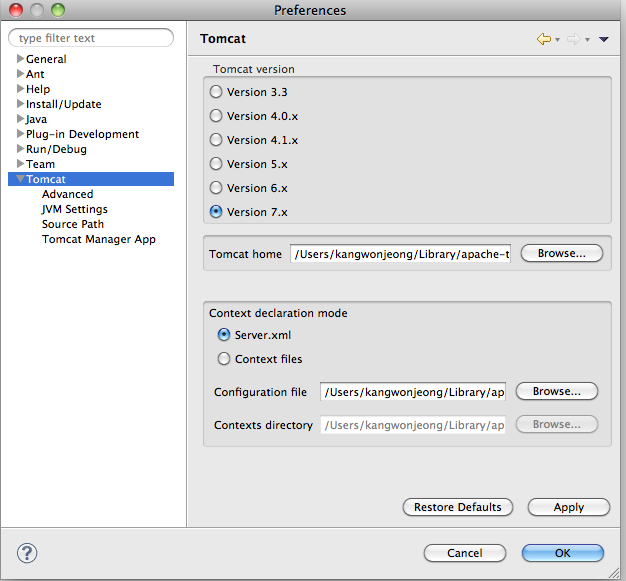The height and width of the screenshot is (581, 626).
Task: Open the forward history dropdown arrow
Action: coord(587,40)
